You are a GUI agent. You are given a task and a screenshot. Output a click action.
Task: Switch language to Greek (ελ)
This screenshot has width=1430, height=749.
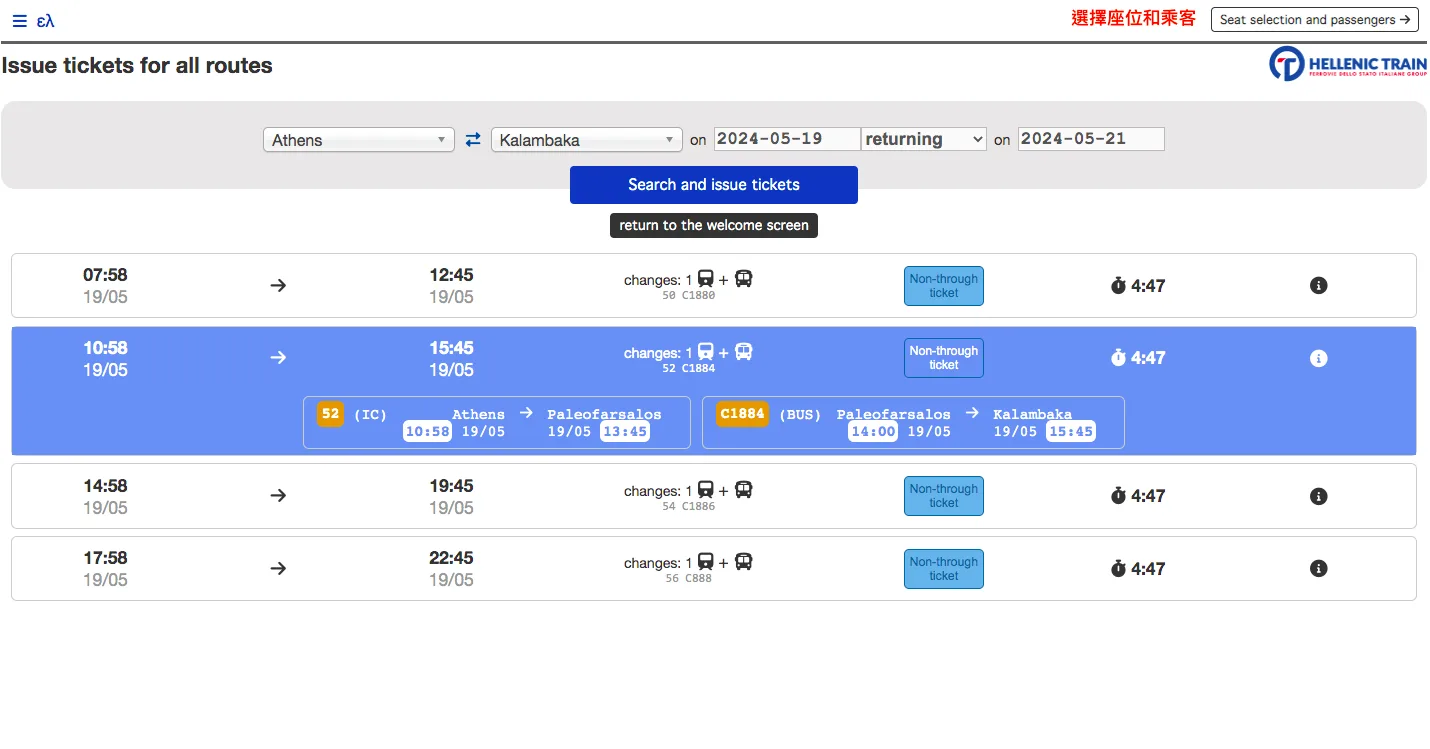coord(45,20)
